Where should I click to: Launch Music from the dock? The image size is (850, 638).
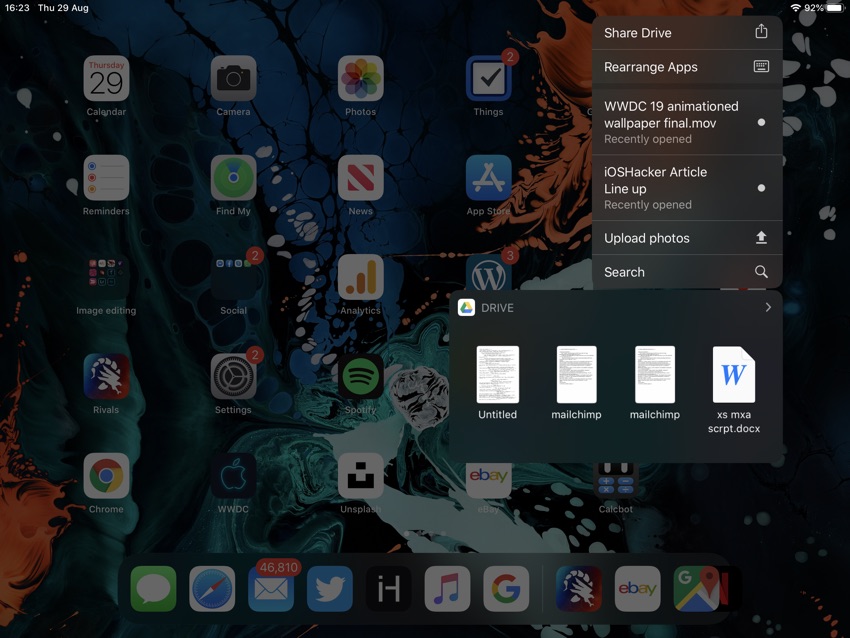pos(447,589)
